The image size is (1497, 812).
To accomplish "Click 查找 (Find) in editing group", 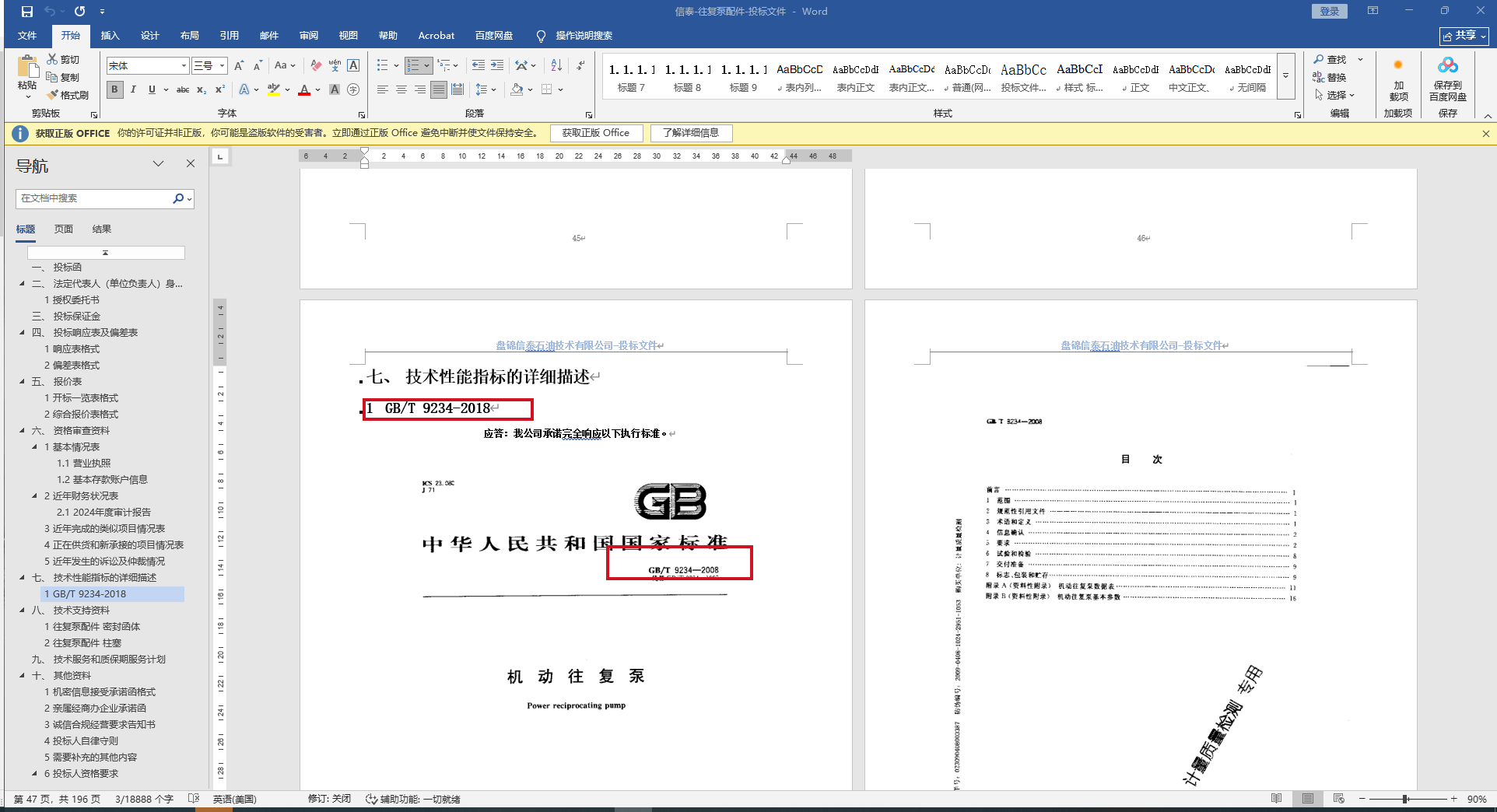I will click(x=1330, y=59).
